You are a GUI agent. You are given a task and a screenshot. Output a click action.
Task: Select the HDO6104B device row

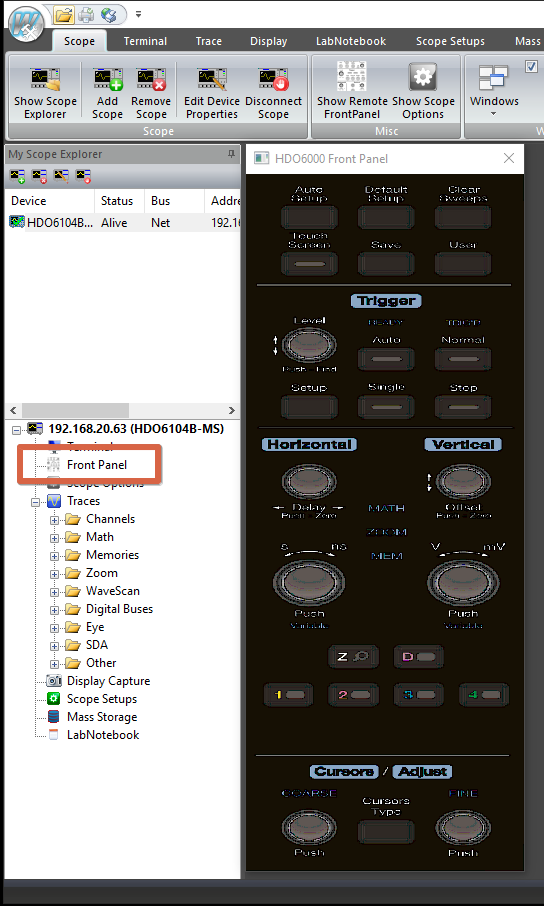[x=123, y=222]
